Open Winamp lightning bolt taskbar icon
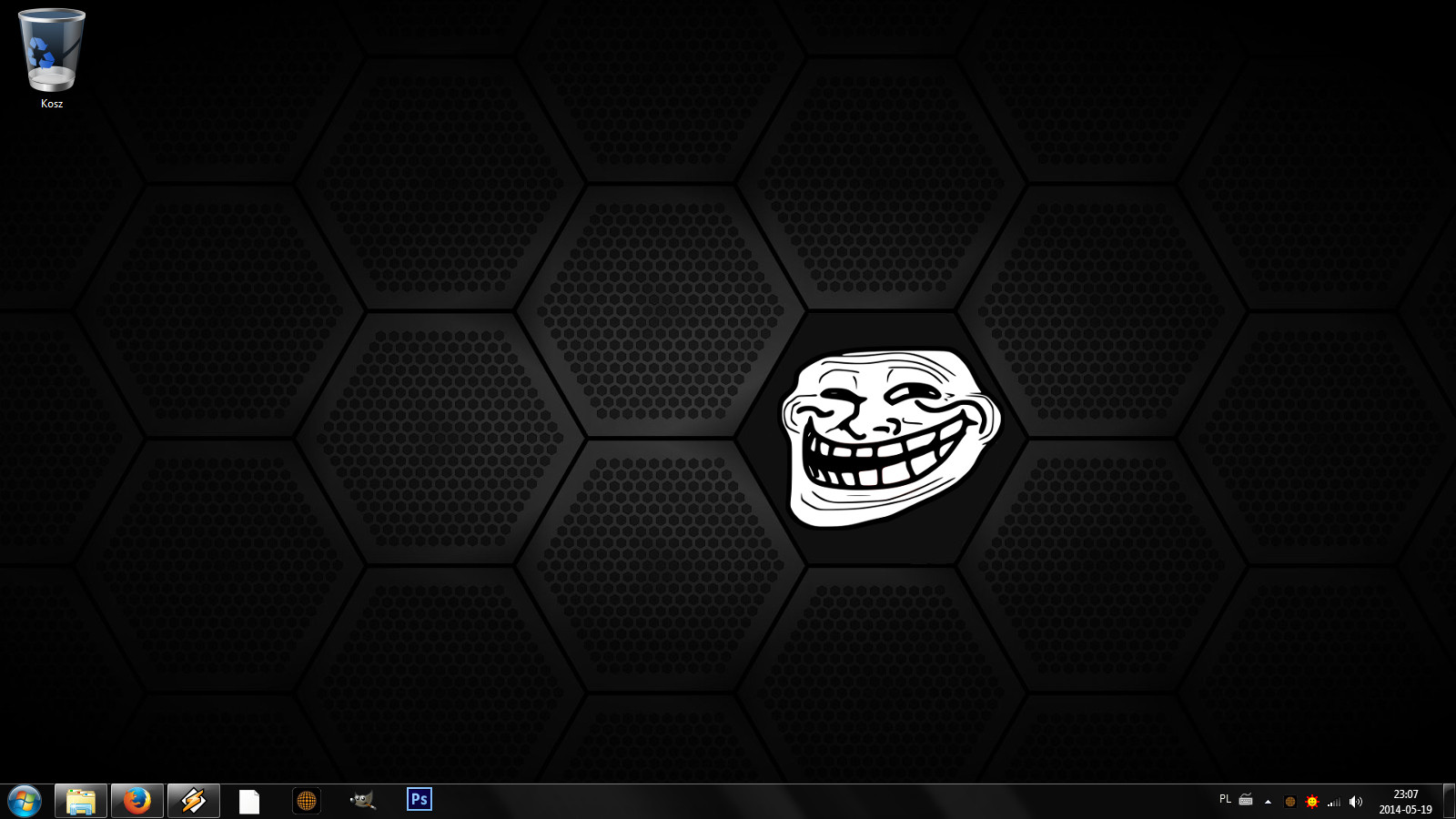1456x819 pixels. pyautogui.click(x=194, y=801)
